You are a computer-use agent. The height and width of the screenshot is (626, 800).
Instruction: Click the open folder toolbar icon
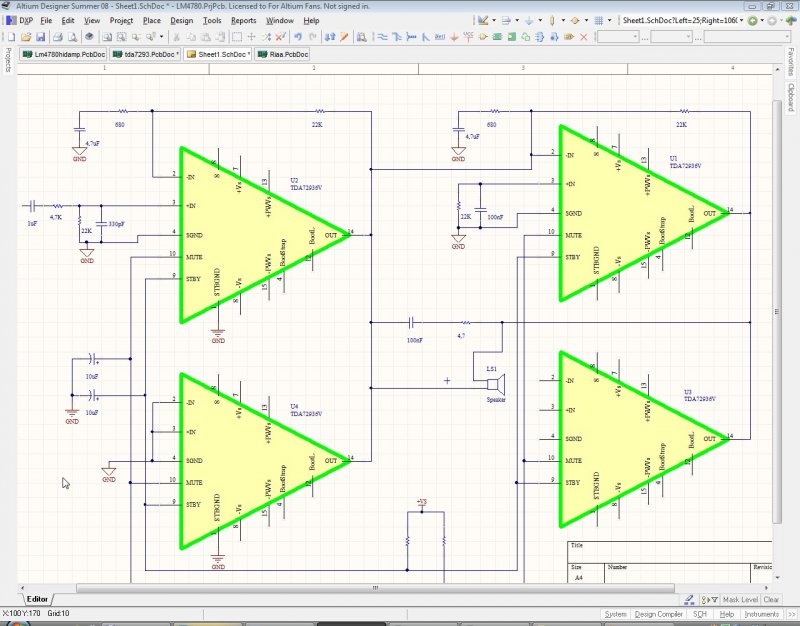(x=26, y=37)
